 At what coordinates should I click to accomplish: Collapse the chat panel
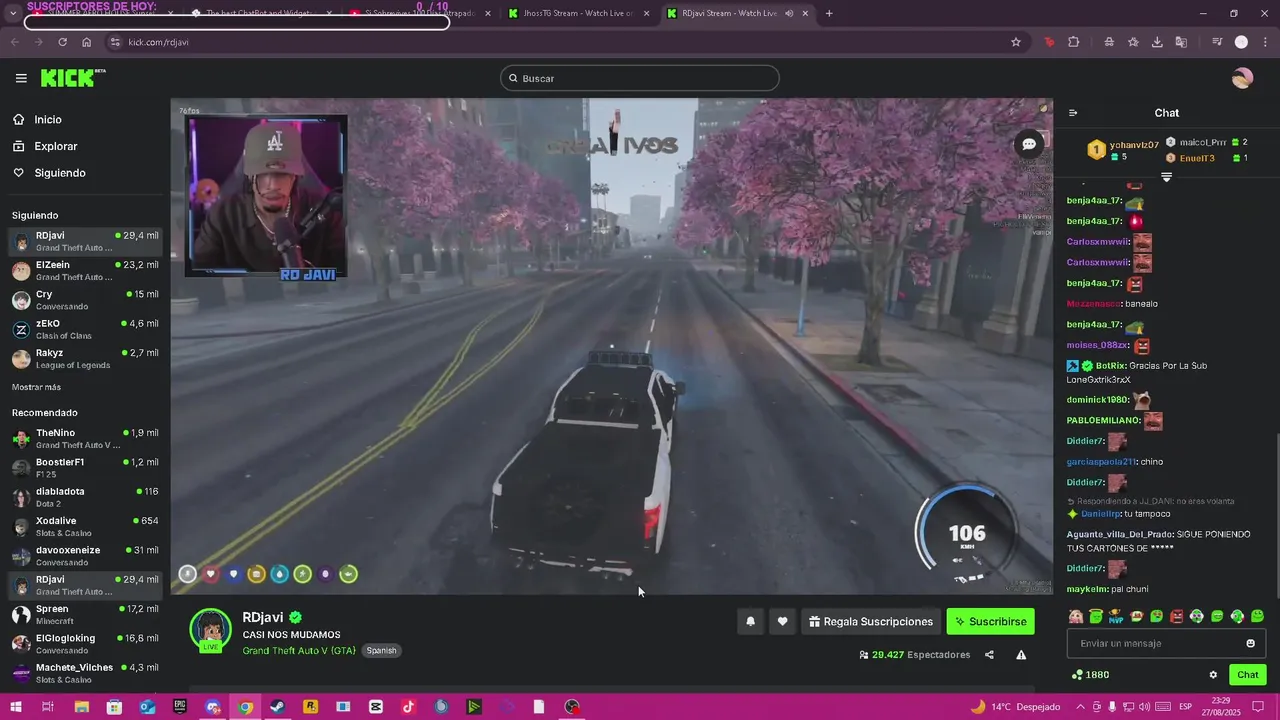(x=1073, y=113)
